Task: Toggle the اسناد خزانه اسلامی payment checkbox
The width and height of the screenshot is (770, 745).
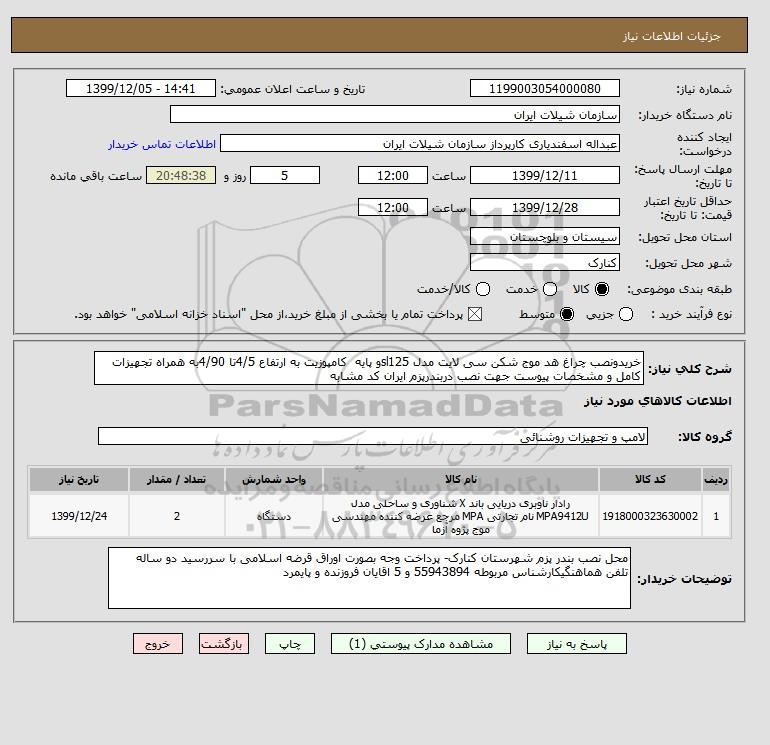Action: [475, 314]
